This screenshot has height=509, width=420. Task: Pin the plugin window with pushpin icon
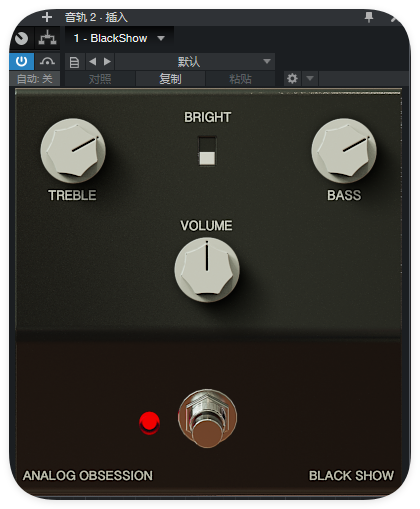click(x=369, y=17)
